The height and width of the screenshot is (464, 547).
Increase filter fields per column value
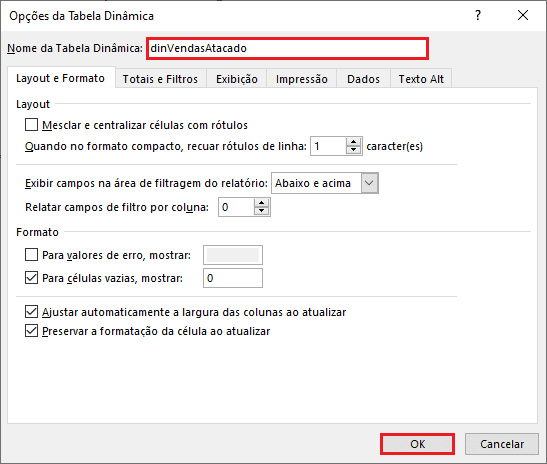click(261, 203)
